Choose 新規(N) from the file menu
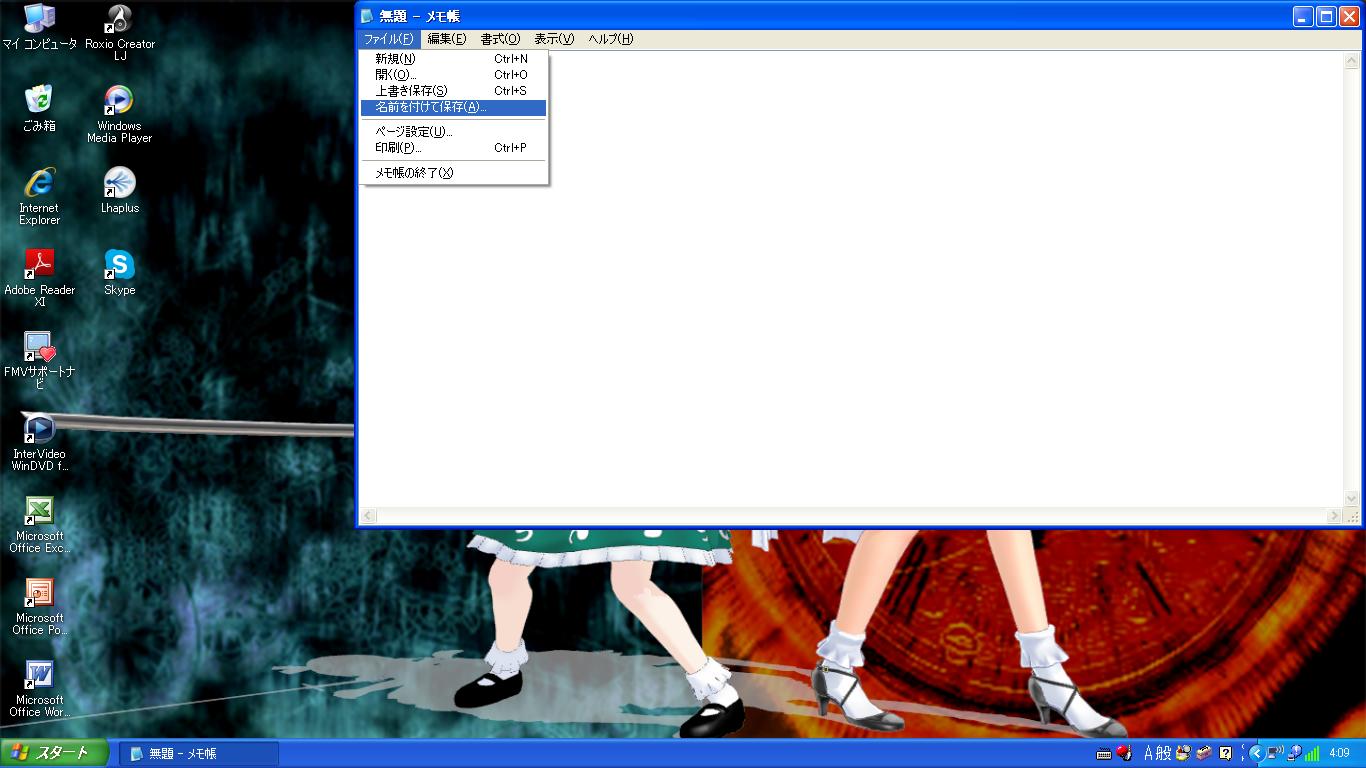This screenshot has width=1366, height=768. [x=454, y=59]
